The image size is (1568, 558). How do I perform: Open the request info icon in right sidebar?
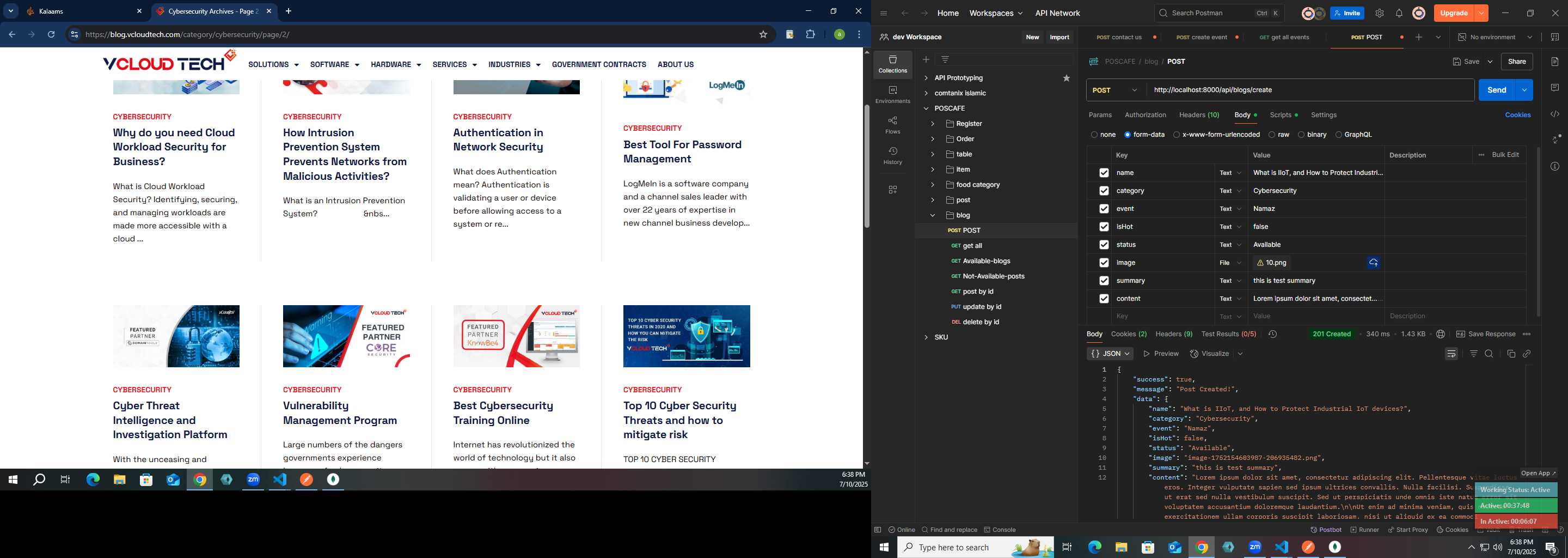[x=1554, y=166]
